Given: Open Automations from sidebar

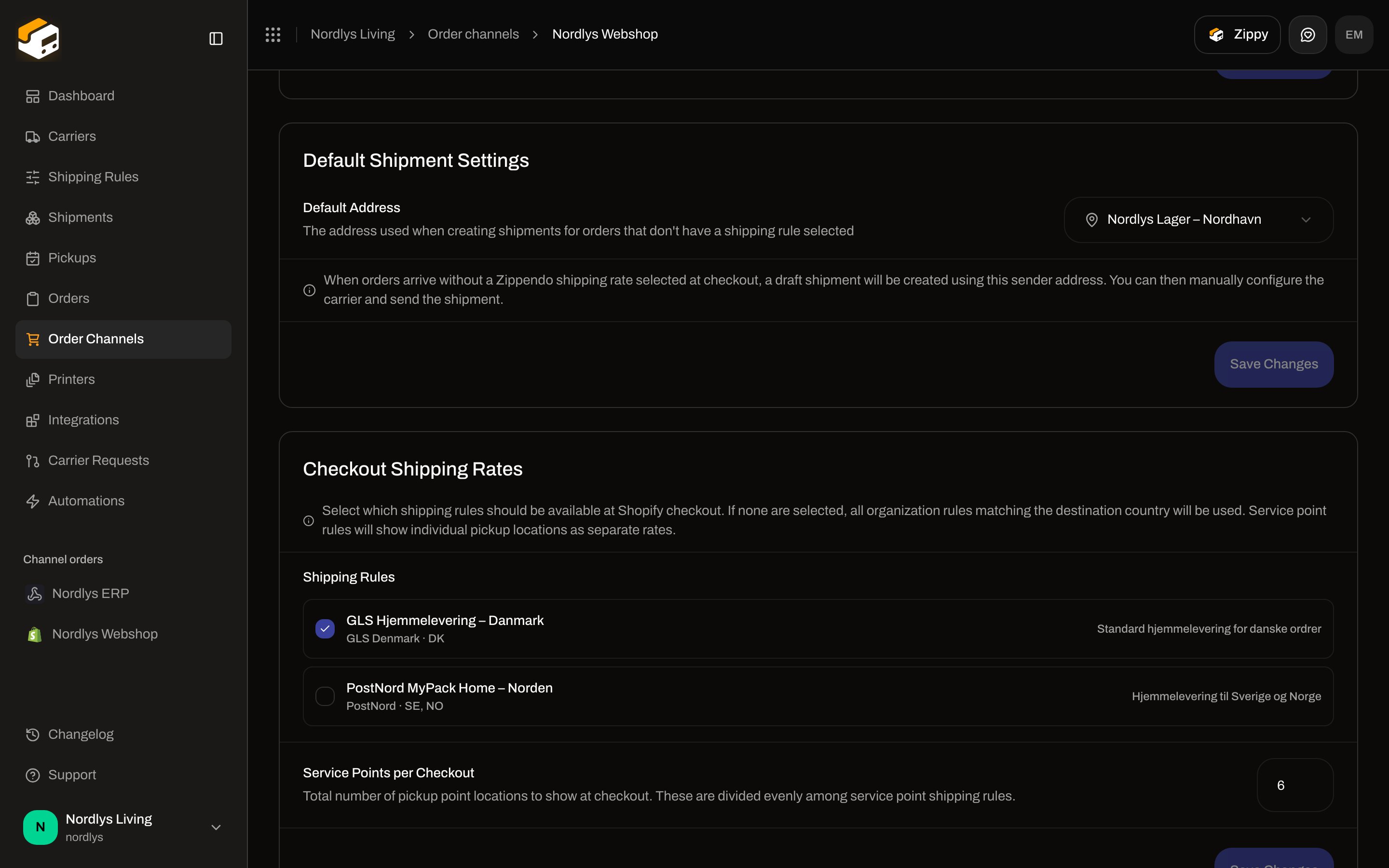Looking at the screenshot, I should (x=123, y=501).
